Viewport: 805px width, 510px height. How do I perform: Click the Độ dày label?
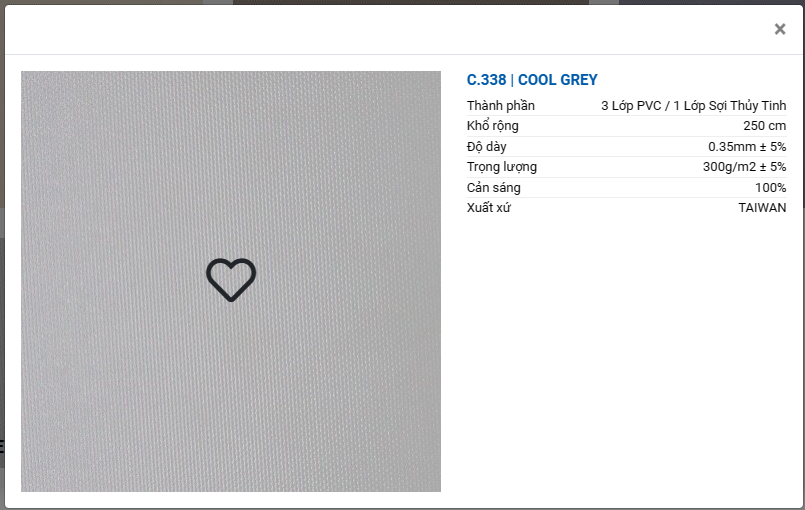[x=486, y=147]
